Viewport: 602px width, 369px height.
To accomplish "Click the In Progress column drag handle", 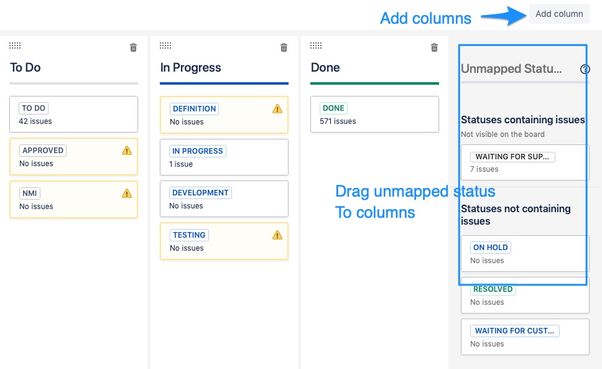I will 165,46.
